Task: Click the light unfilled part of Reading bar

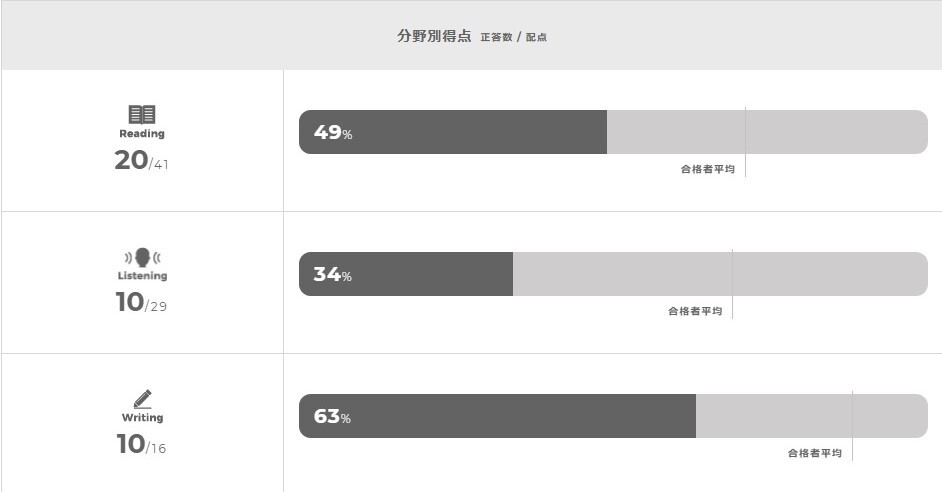Action: (x=768, y=132)
